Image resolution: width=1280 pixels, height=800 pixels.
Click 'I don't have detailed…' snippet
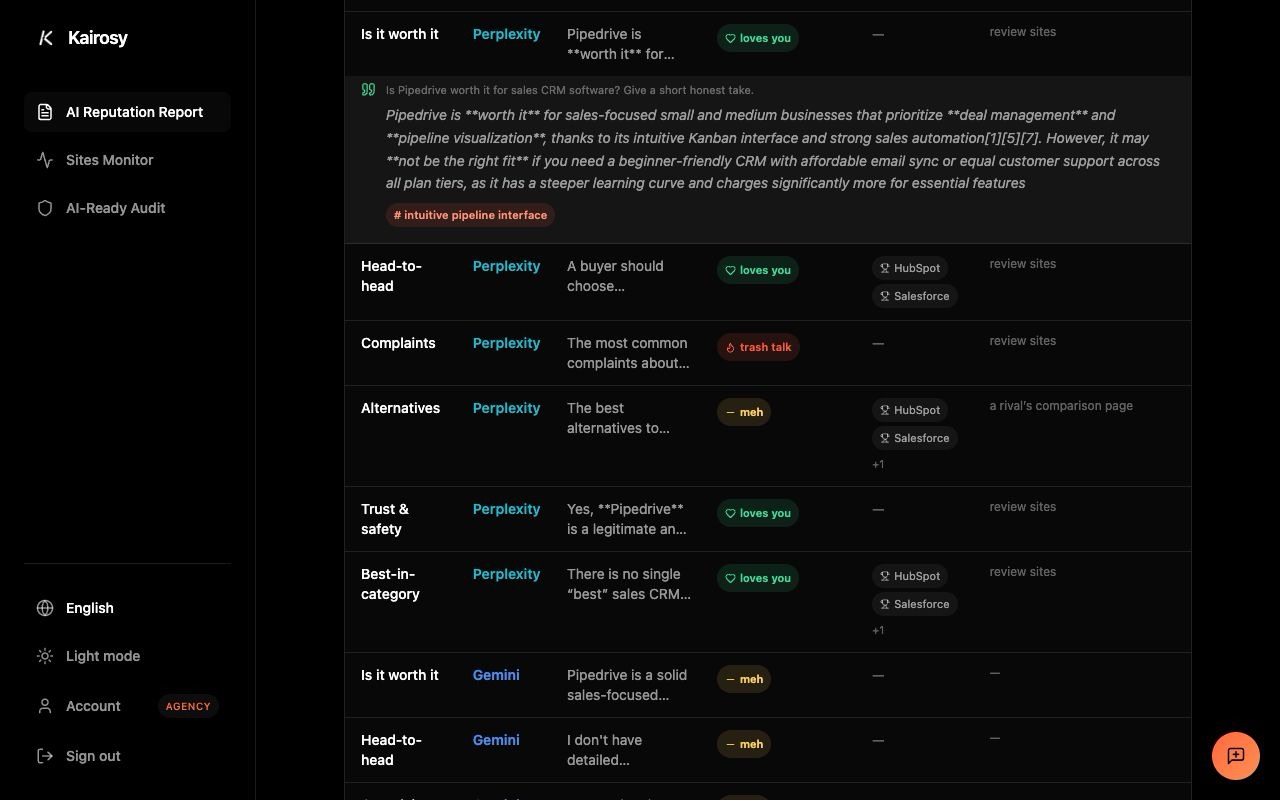point(605,750)
